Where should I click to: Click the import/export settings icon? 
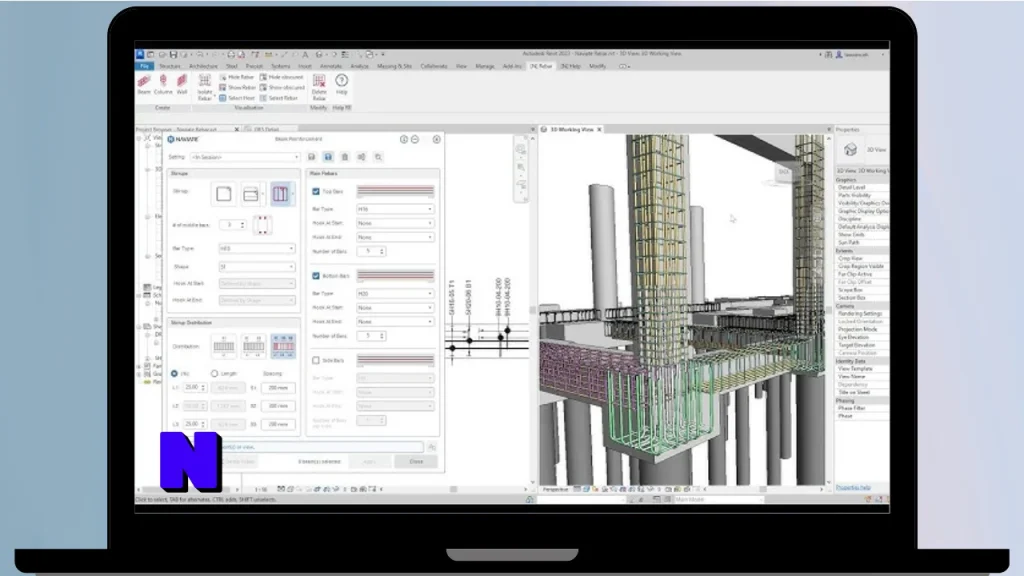361,157
